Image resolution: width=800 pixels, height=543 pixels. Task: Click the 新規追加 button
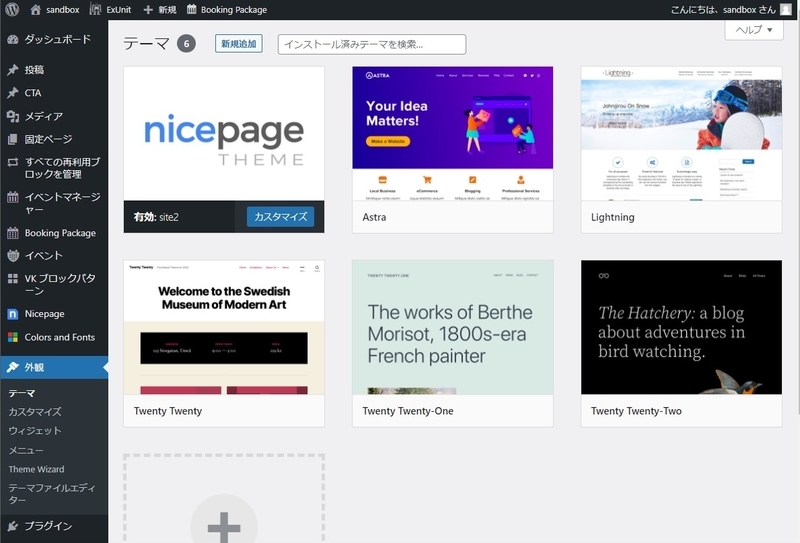click(x=239, y=44)
